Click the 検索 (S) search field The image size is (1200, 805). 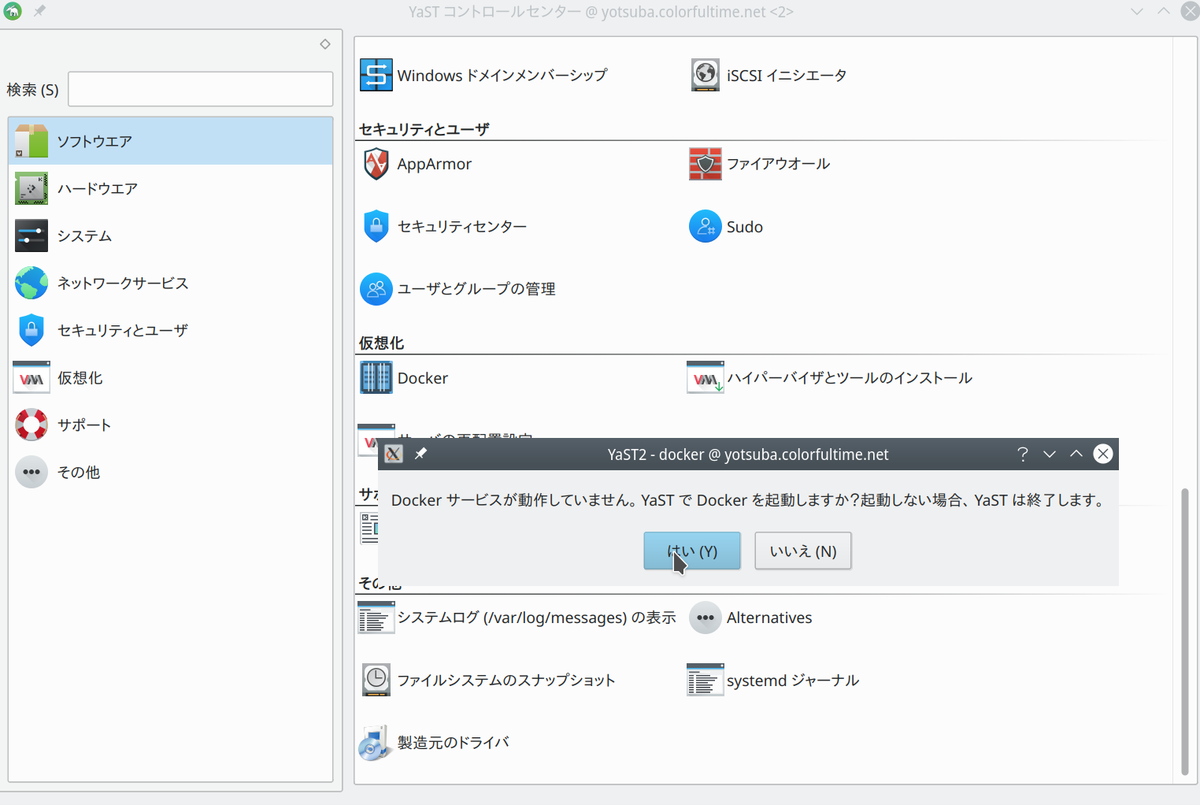tap(200, 89)
